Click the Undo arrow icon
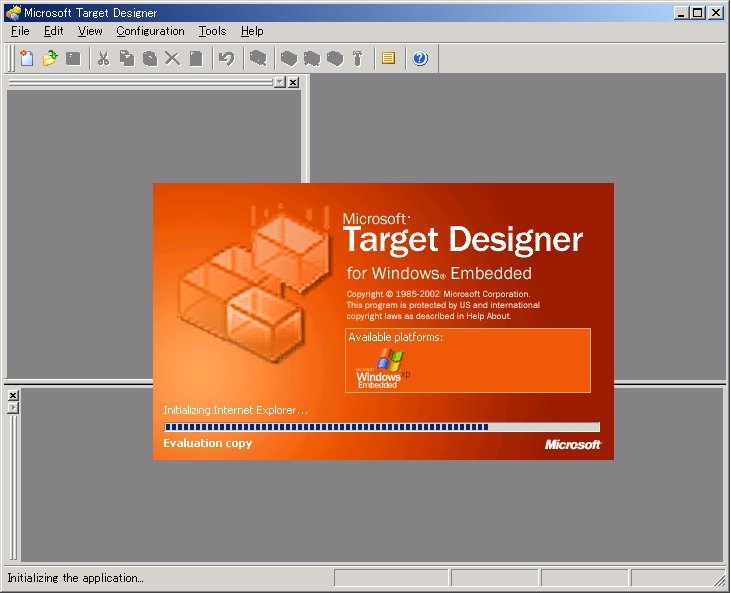 (227, 58)
